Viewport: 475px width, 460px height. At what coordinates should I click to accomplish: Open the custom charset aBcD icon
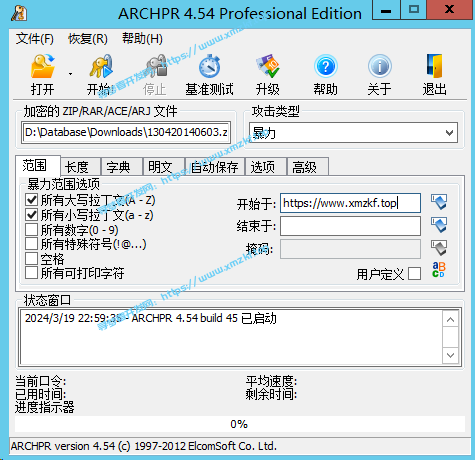pos(439,270)
